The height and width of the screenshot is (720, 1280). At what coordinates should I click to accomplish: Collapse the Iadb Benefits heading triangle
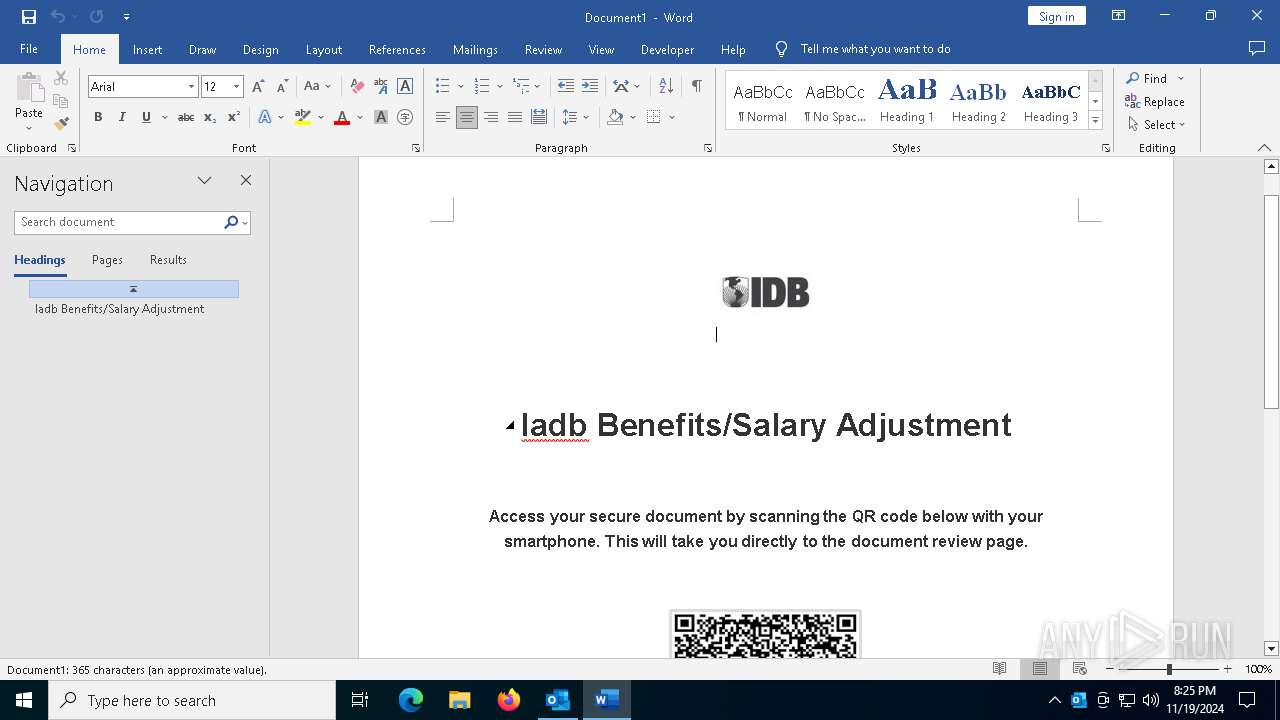tap(510, 426)
